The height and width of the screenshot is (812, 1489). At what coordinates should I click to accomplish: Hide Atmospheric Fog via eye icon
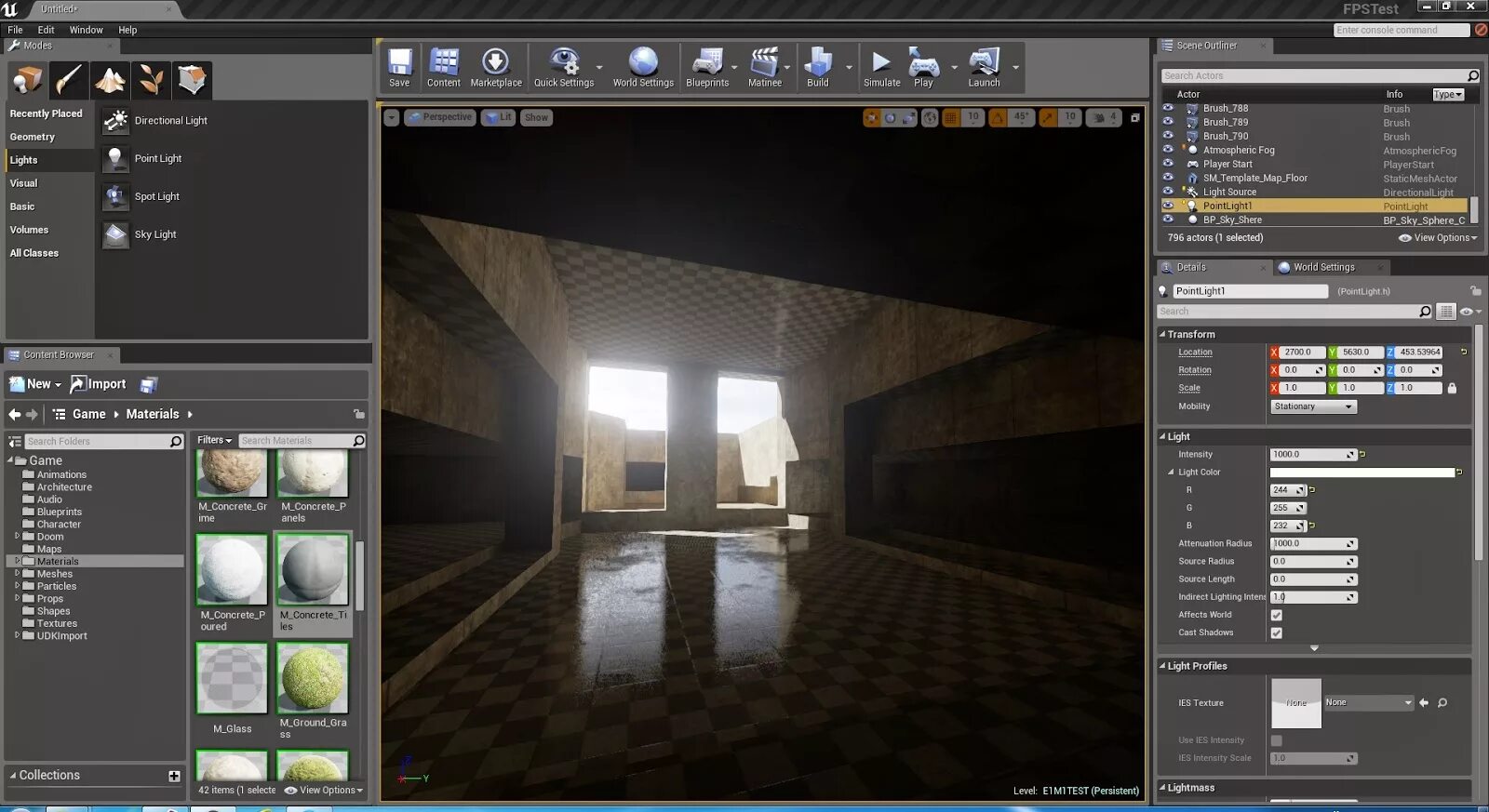[x=1168, y=149]
